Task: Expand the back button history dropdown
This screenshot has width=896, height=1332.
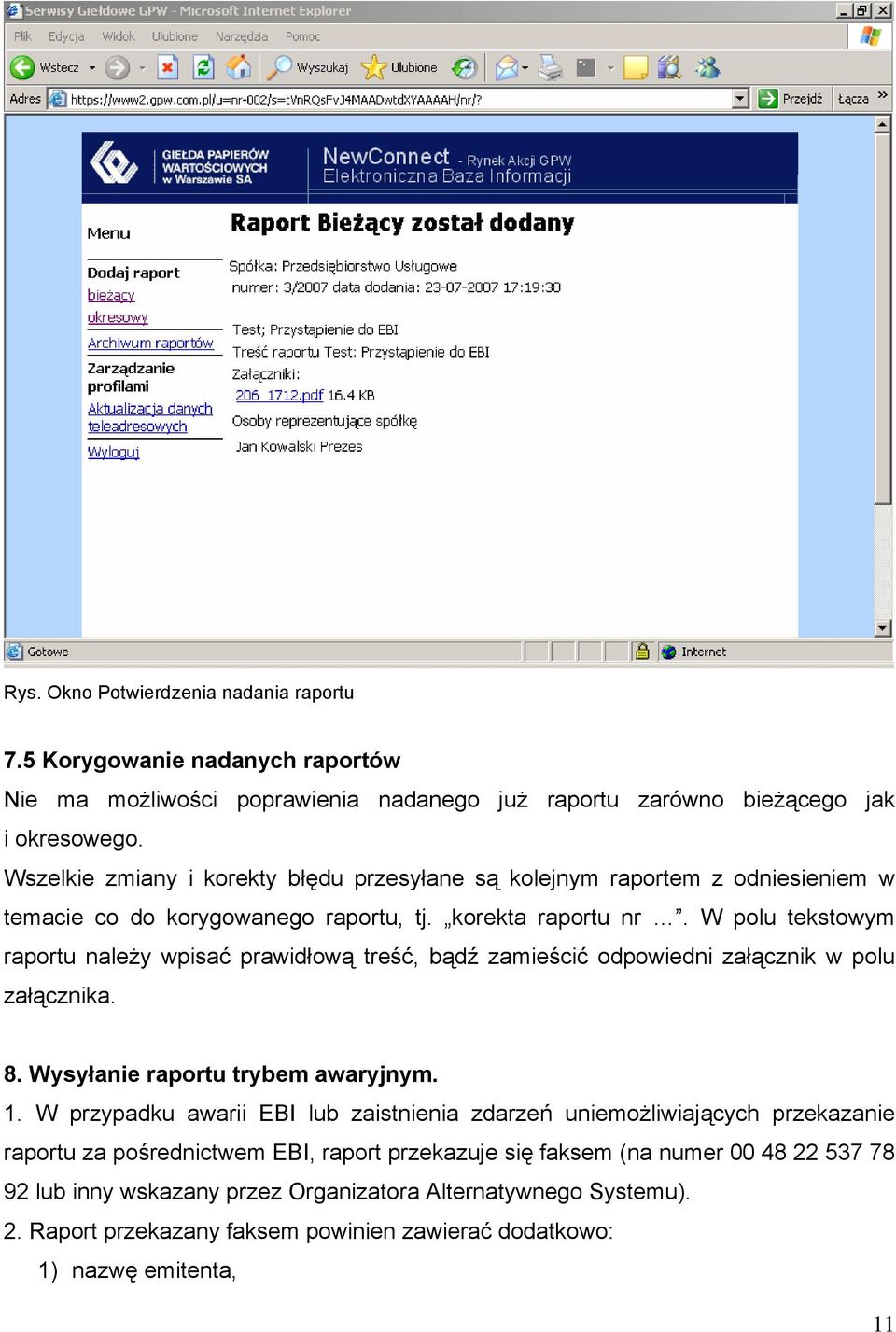Action: point(91,67)
